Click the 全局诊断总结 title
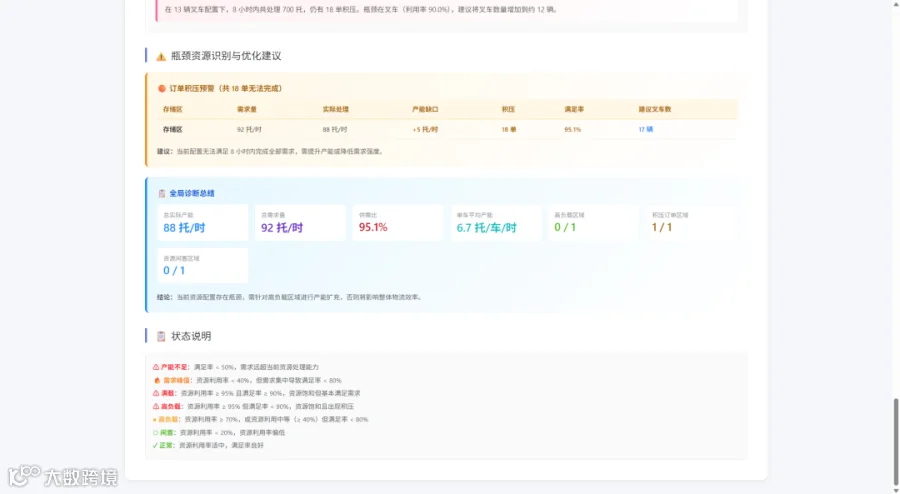Screen dimensions: 900x494 192,193
